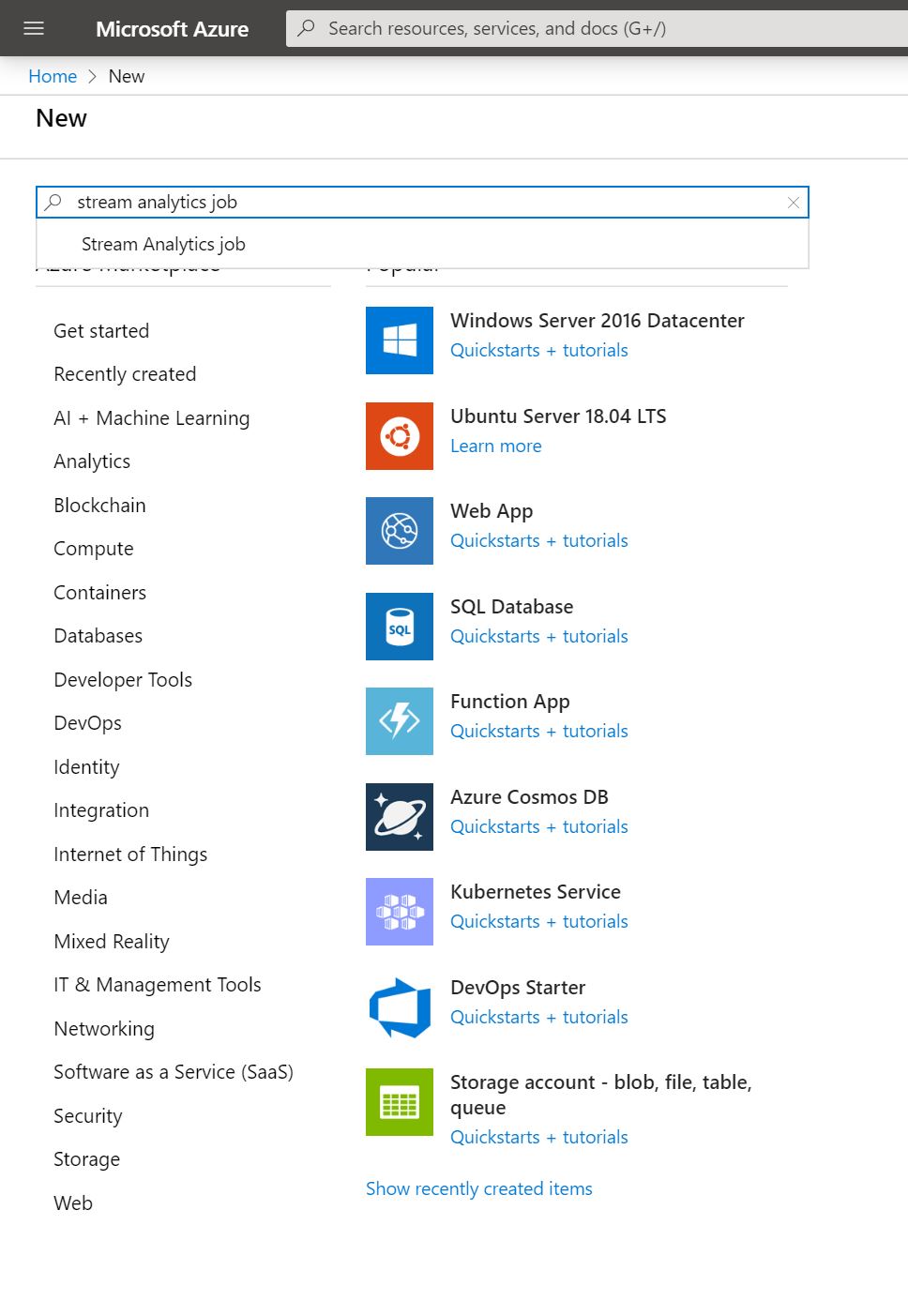
Task: Clear the marketplace search with the X
Action: [x=794, y=202]
